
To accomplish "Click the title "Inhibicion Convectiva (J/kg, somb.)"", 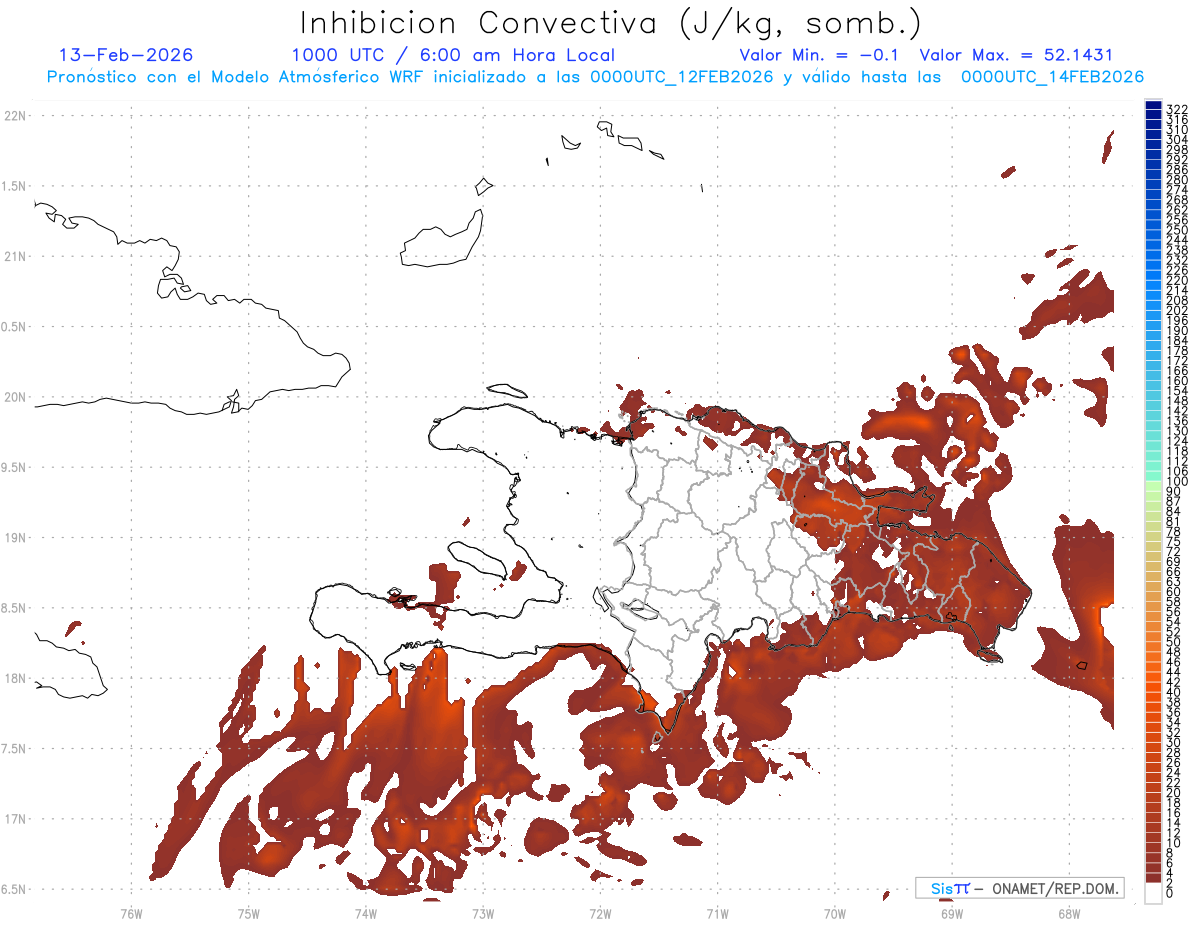I will [x=611, y=24].
